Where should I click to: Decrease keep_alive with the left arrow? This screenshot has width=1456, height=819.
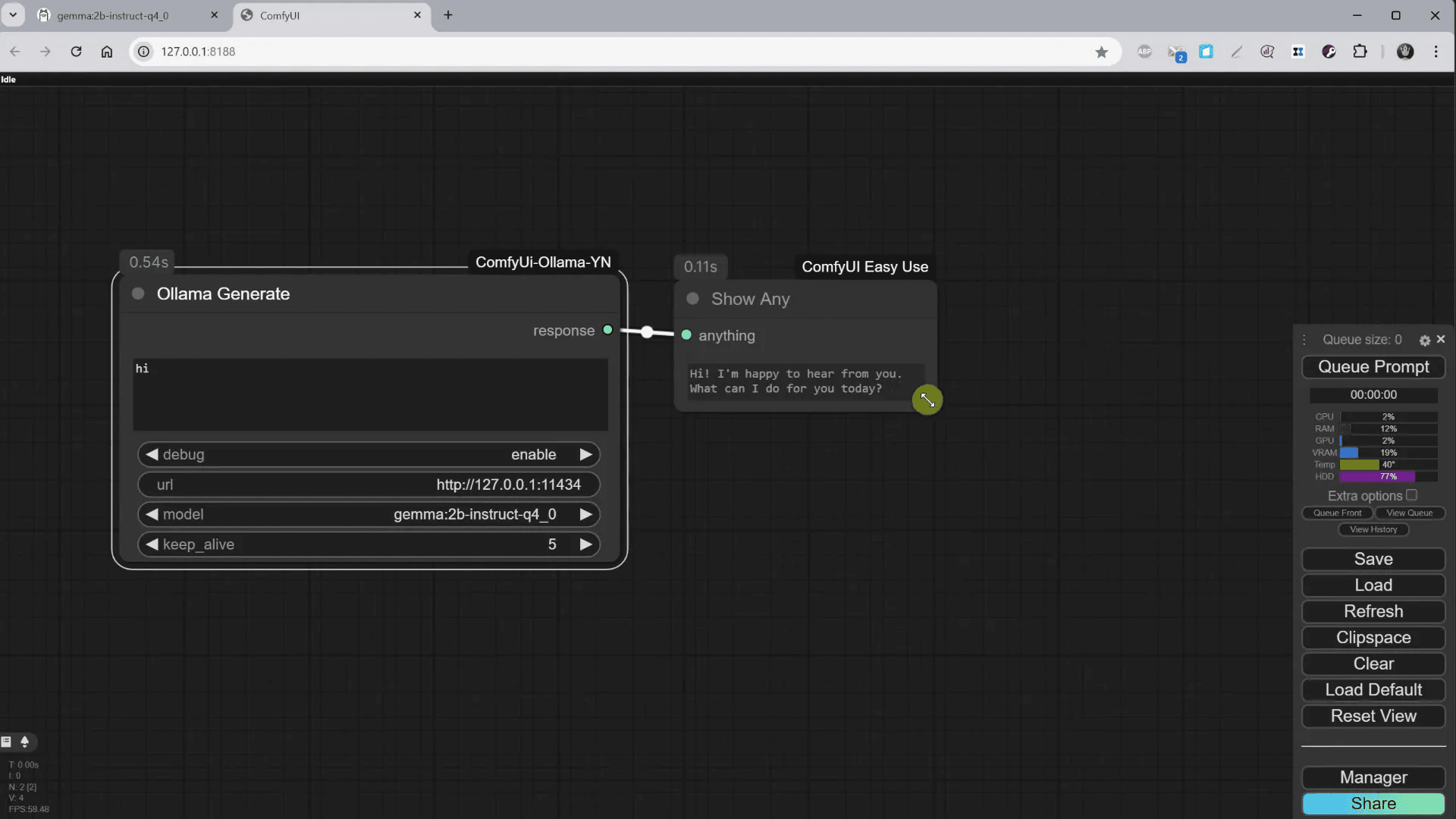coord(152,544)
